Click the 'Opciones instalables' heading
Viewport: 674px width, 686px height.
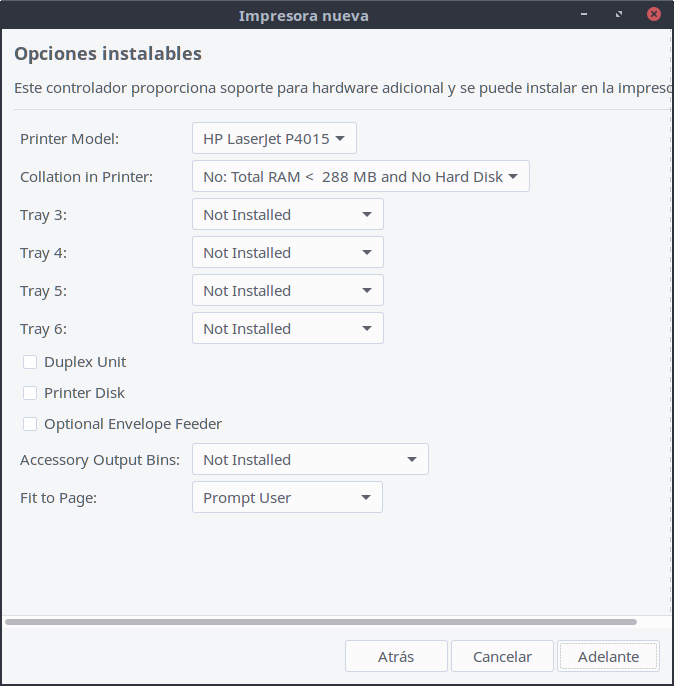(x=108, y=54)
